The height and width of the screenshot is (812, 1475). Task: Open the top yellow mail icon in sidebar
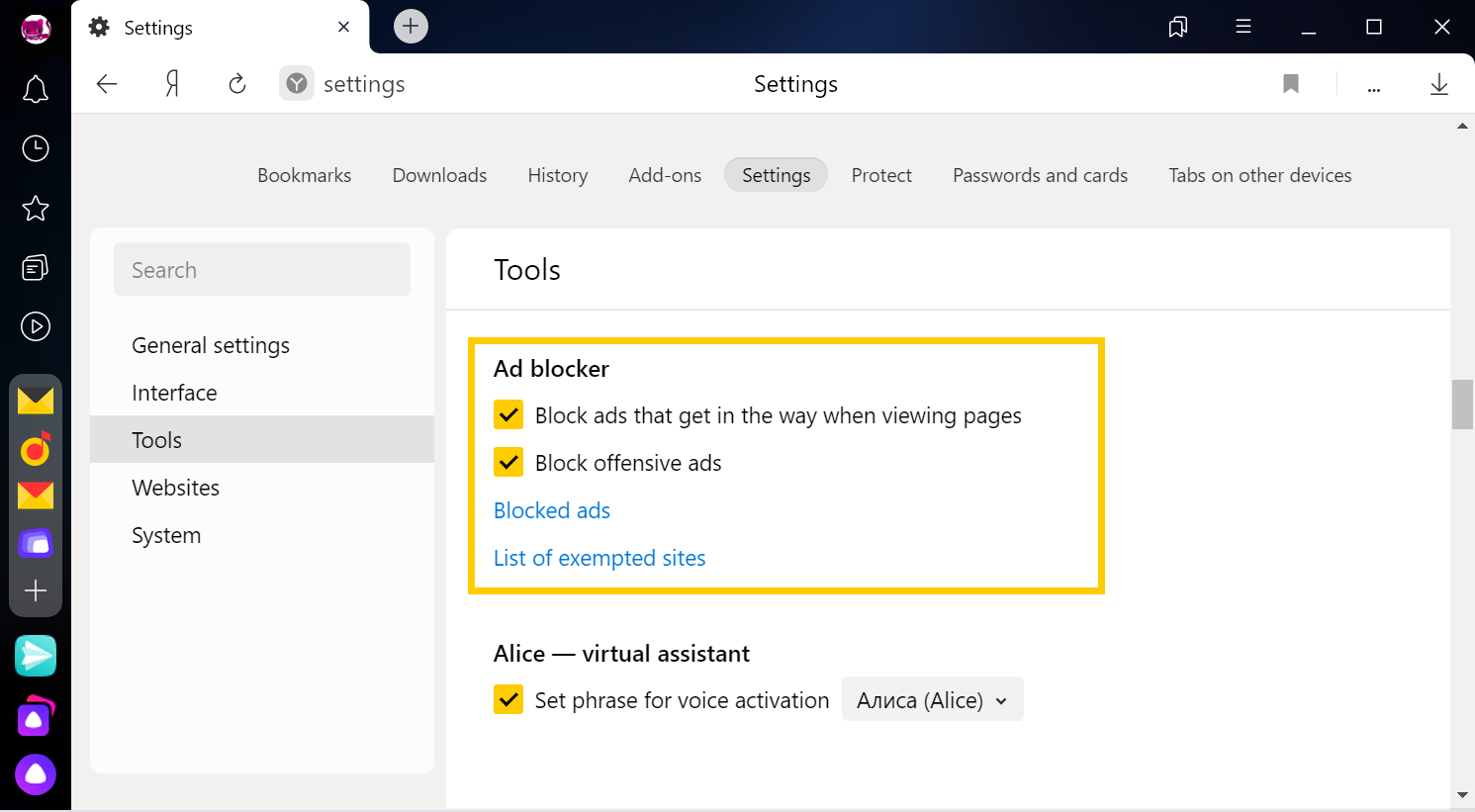[x=36, y=401]
